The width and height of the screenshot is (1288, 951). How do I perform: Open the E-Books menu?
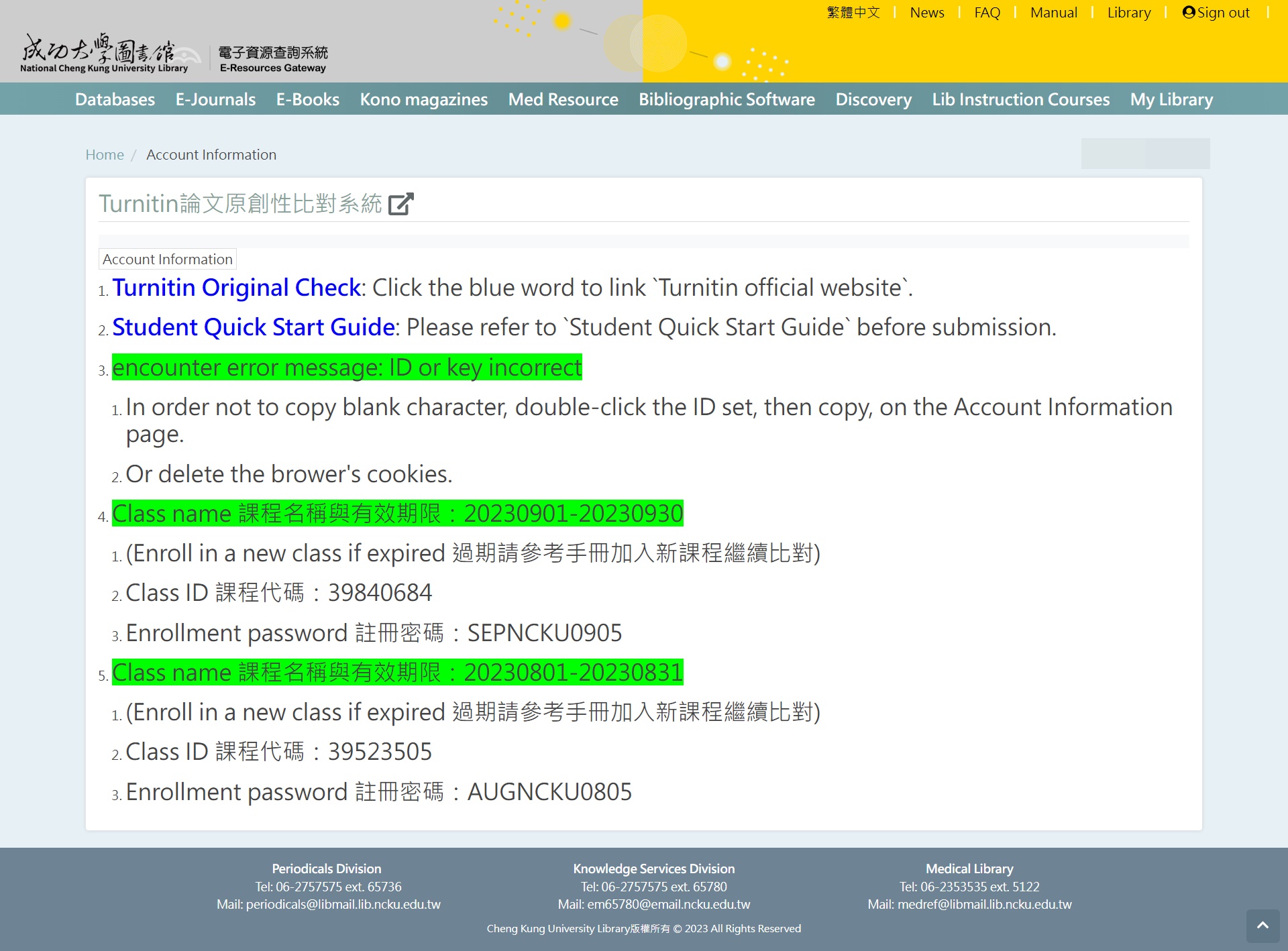tap(308, 99)
